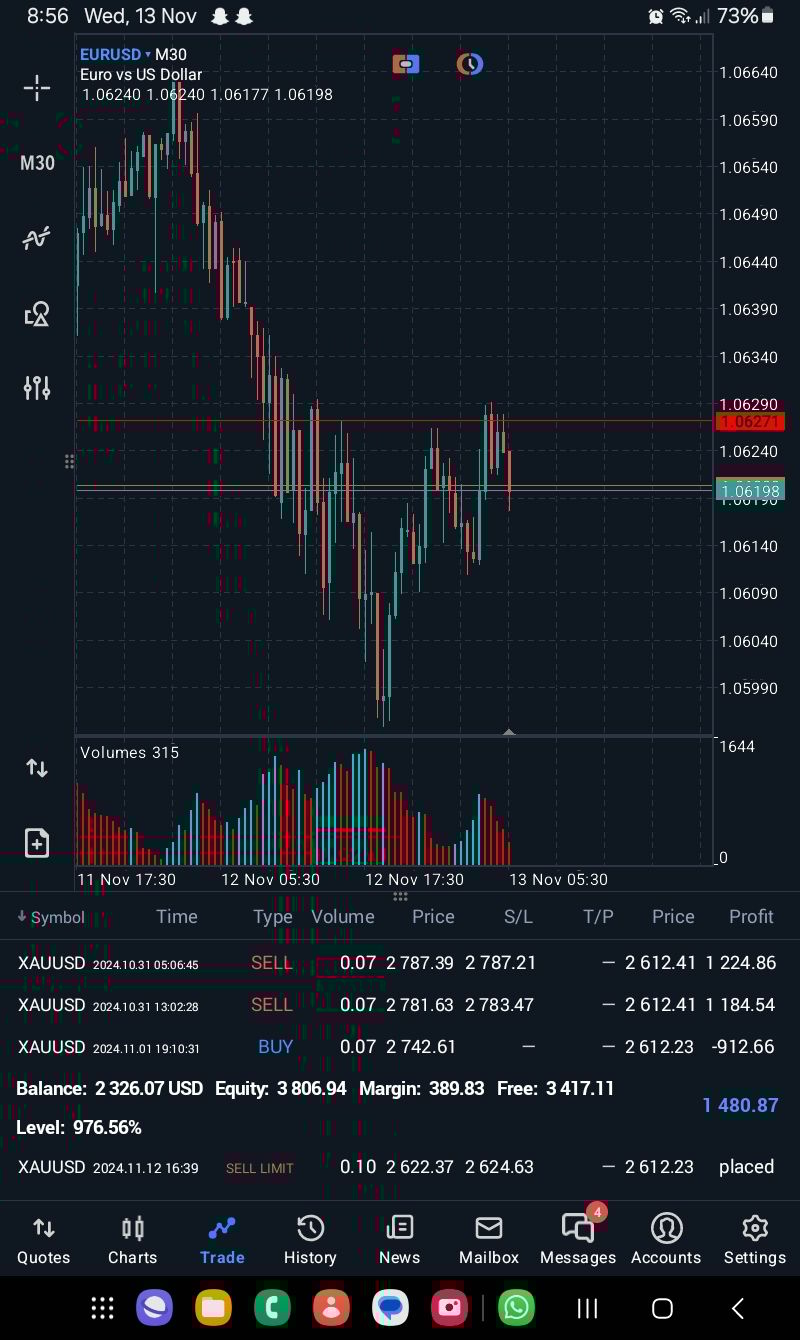Open the app drawer grid icon
800x1340 pixels.
click(x=102, y=1307)
